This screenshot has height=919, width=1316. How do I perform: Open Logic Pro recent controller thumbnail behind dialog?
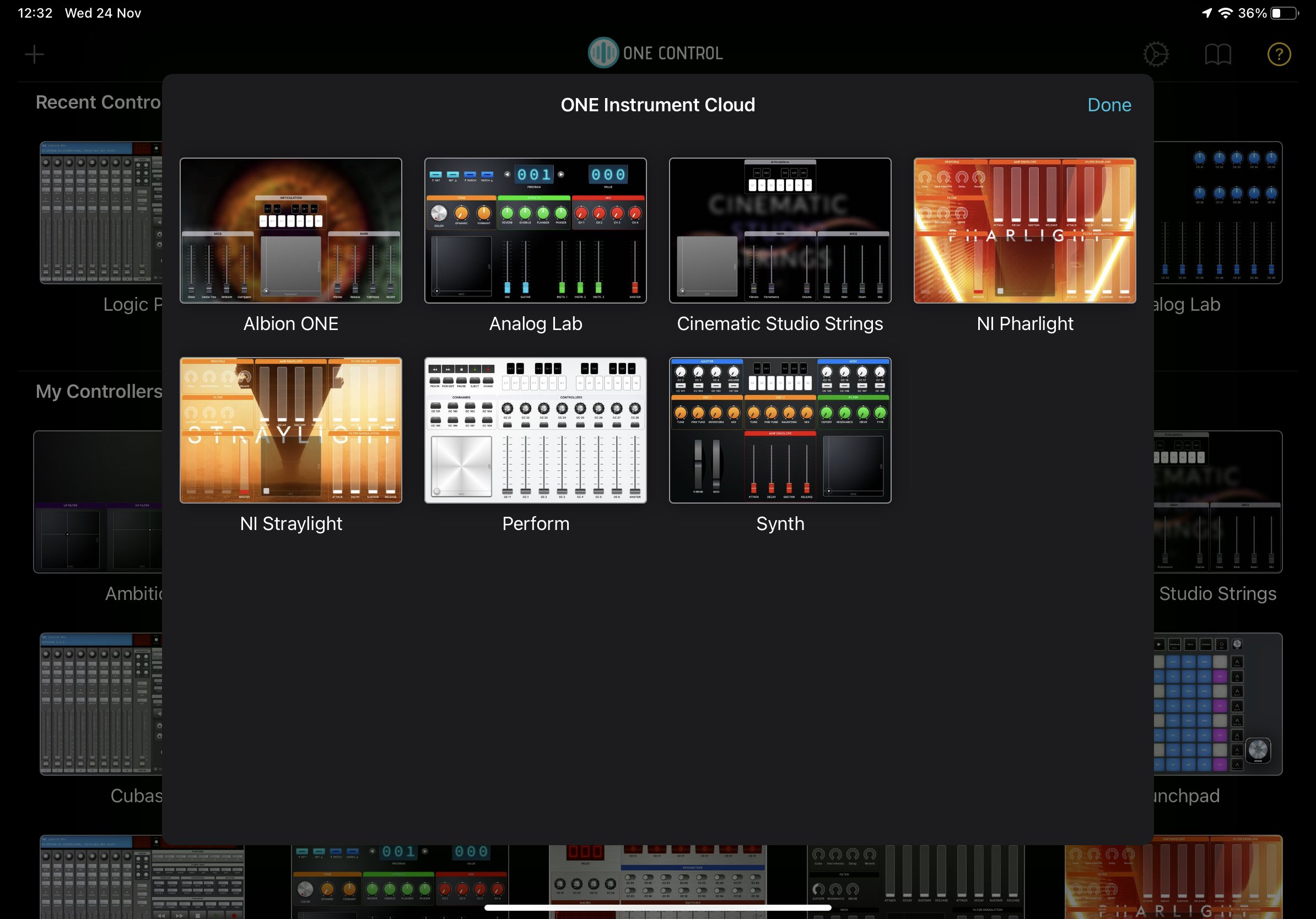click(x=101, y=213)
